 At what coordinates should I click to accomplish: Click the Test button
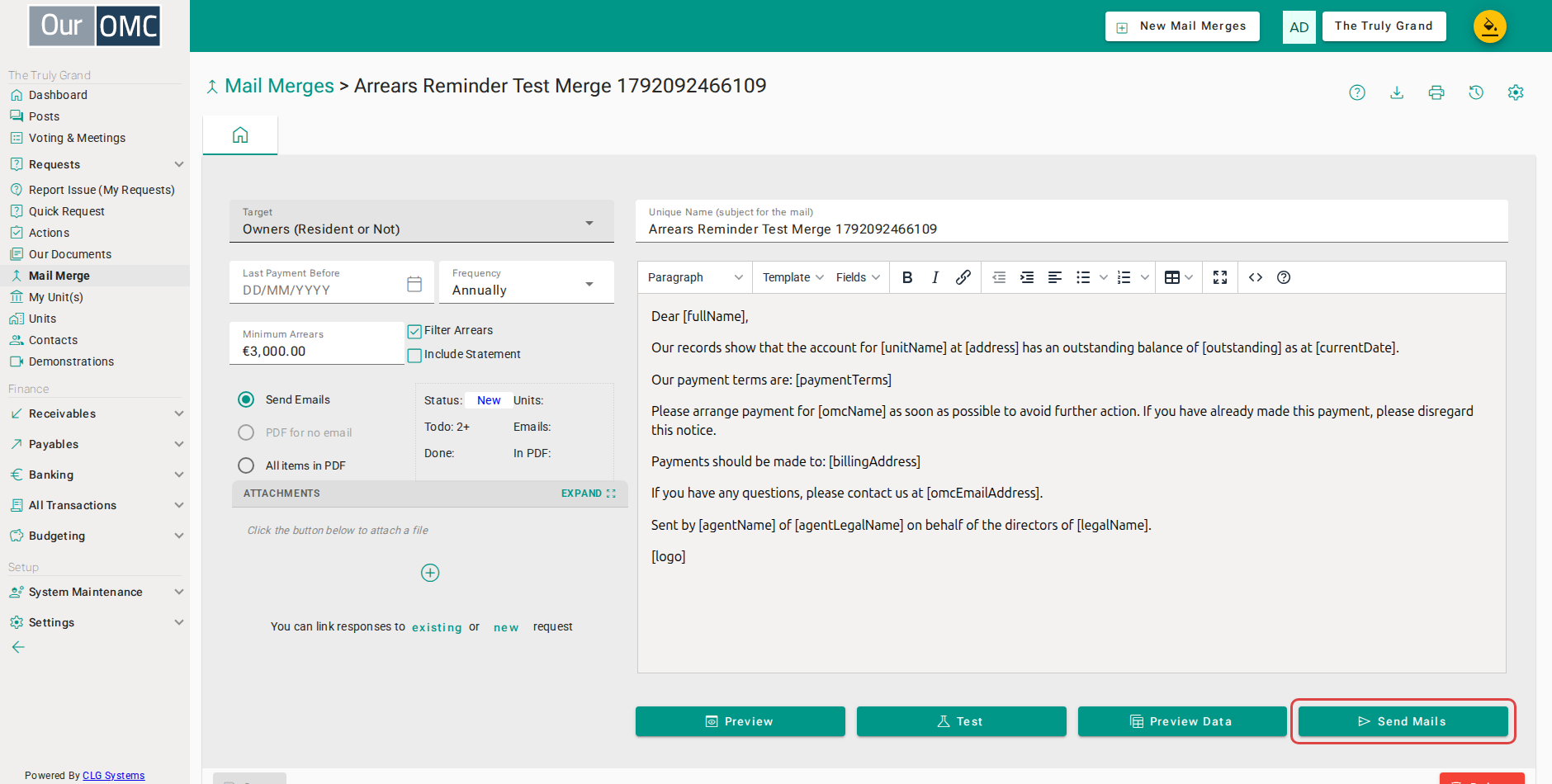(962, 721)
